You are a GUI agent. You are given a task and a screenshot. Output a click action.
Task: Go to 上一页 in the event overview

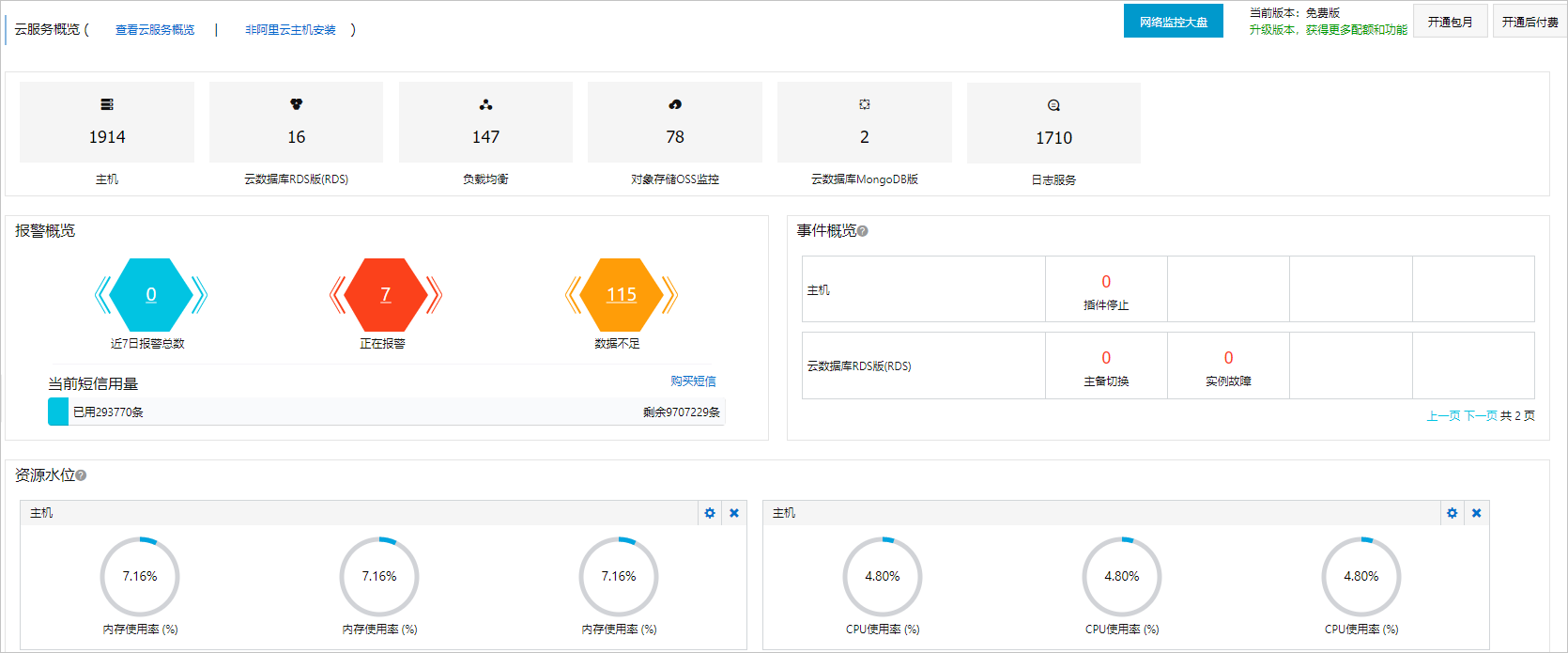[x=1443, y=415]
